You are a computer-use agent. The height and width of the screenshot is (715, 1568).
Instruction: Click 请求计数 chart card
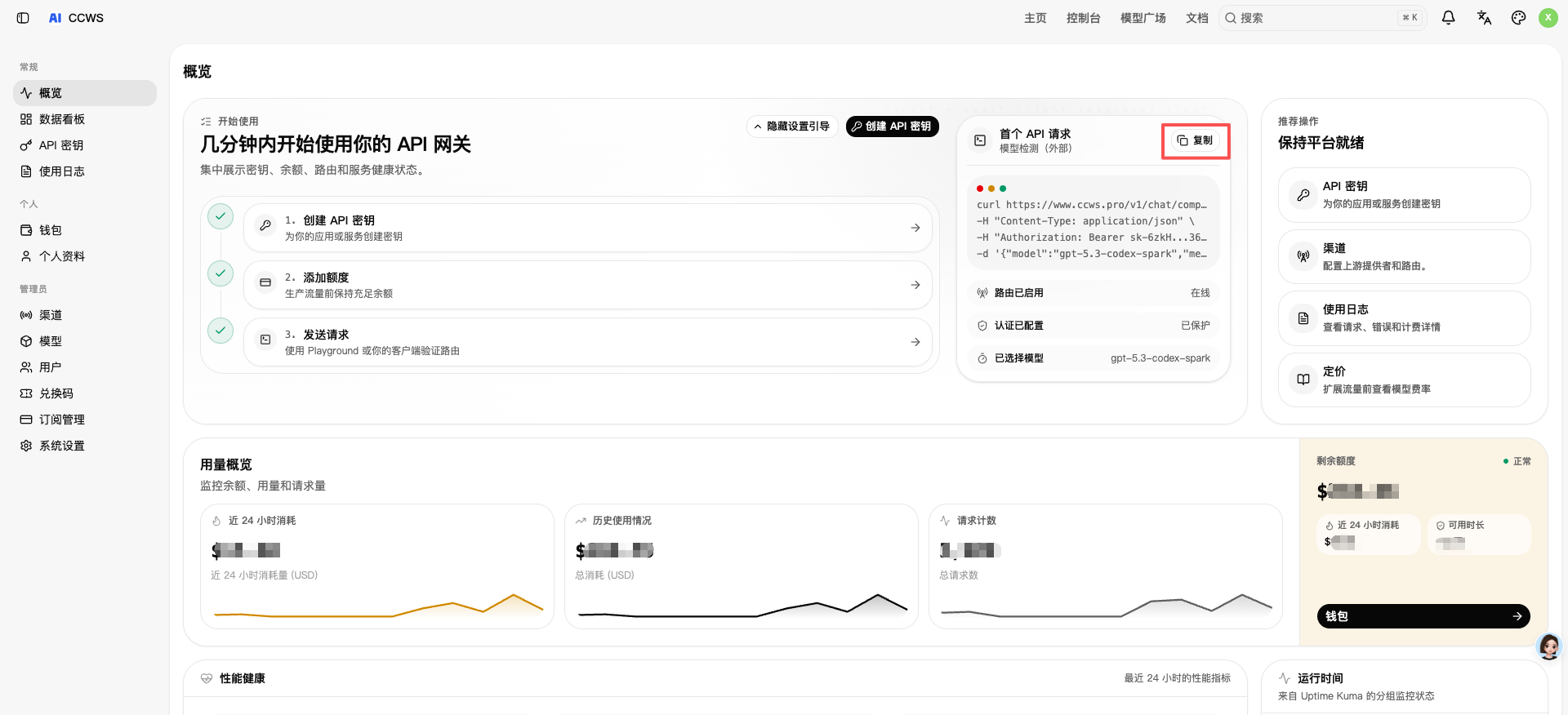point(1106,566)
